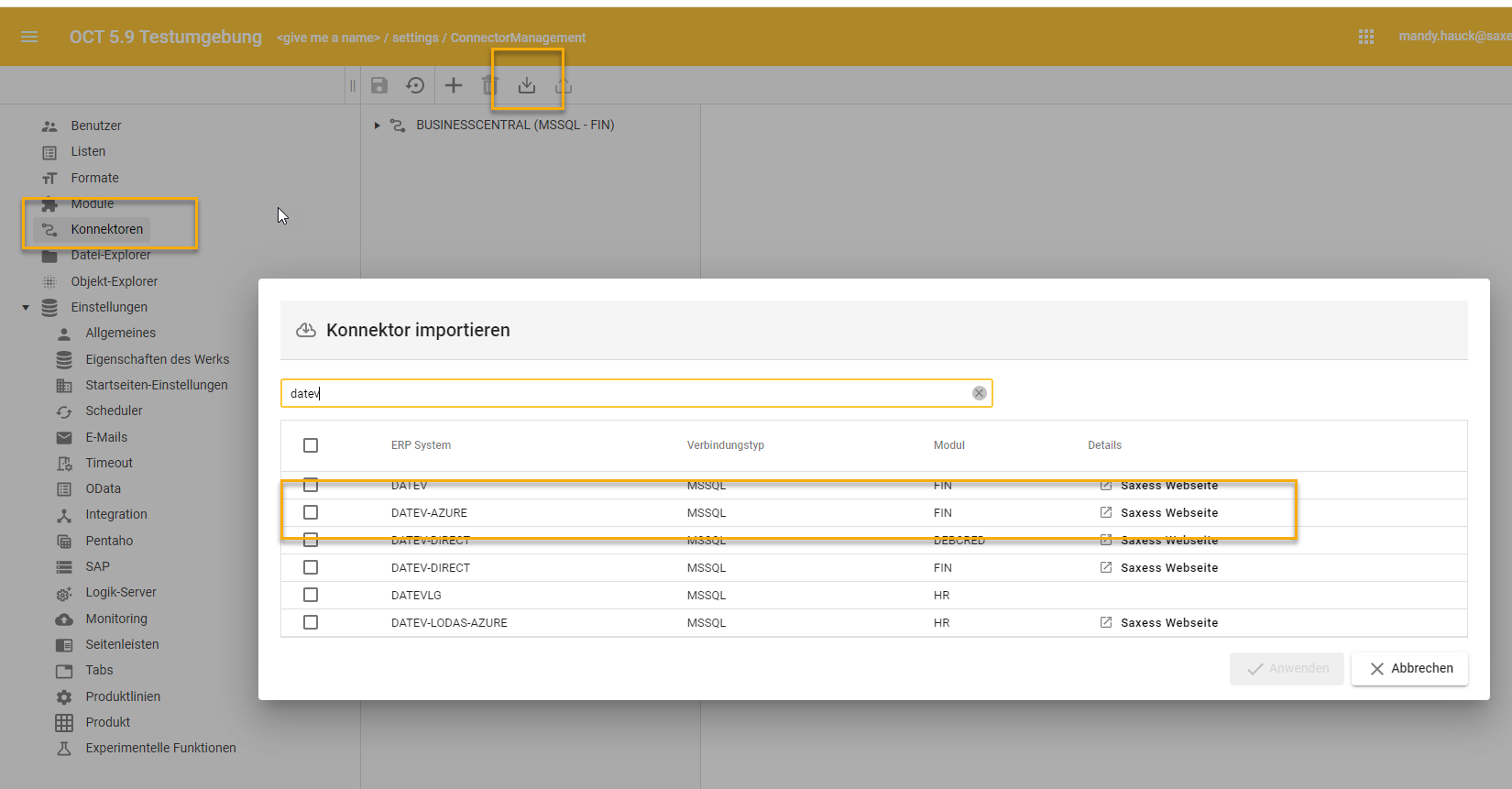This screenshot has height=789, width=1512.
Task: Click the save icon in toolbar
Action: coord(379,85)
